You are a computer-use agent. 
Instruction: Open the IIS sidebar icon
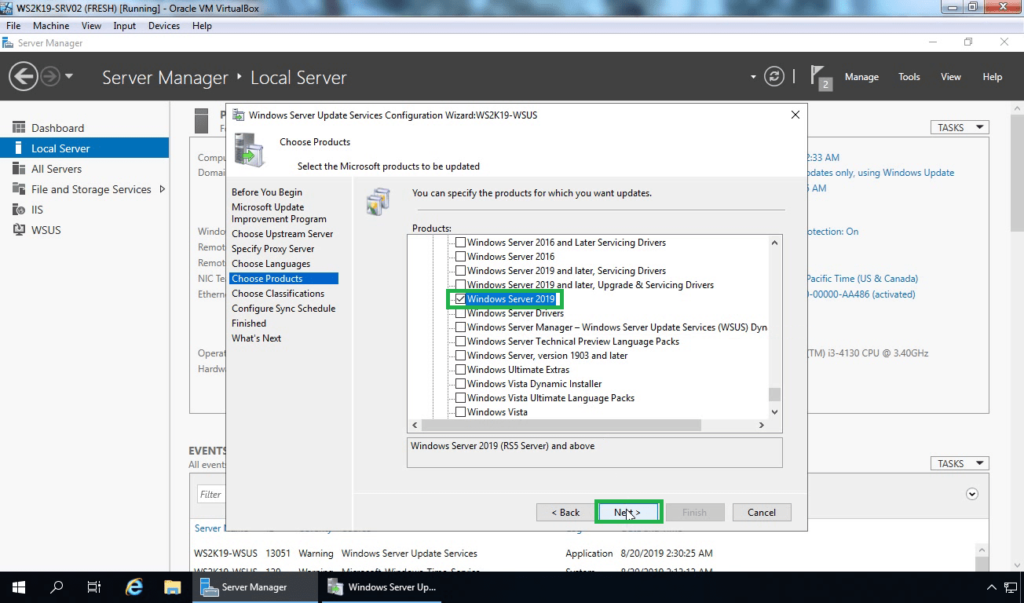[x=19, y=210]
